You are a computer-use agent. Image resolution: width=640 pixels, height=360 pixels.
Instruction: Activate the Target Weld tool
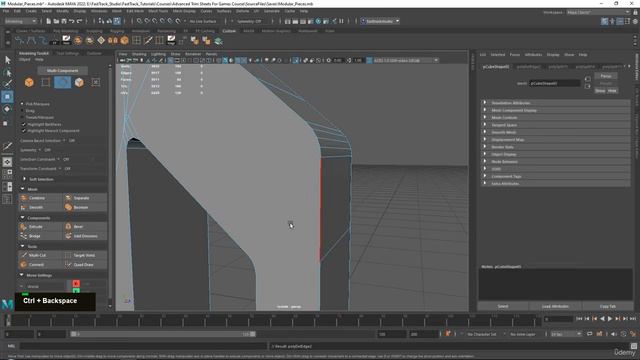85,255
